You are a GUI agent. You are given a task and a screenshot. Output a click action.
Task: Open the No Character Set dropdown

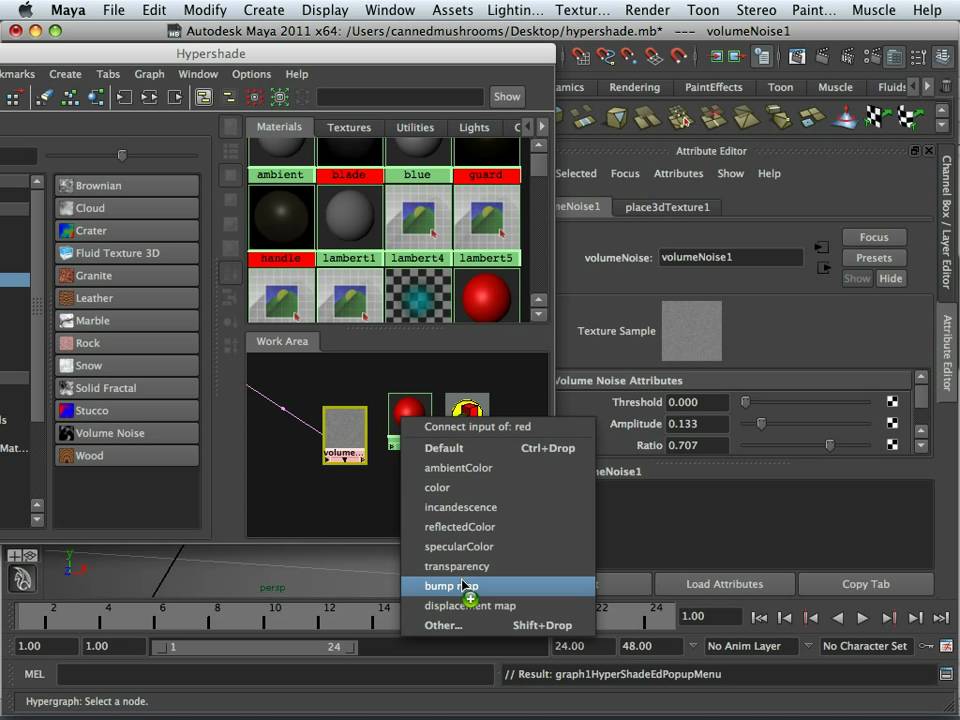click(864, 646)
